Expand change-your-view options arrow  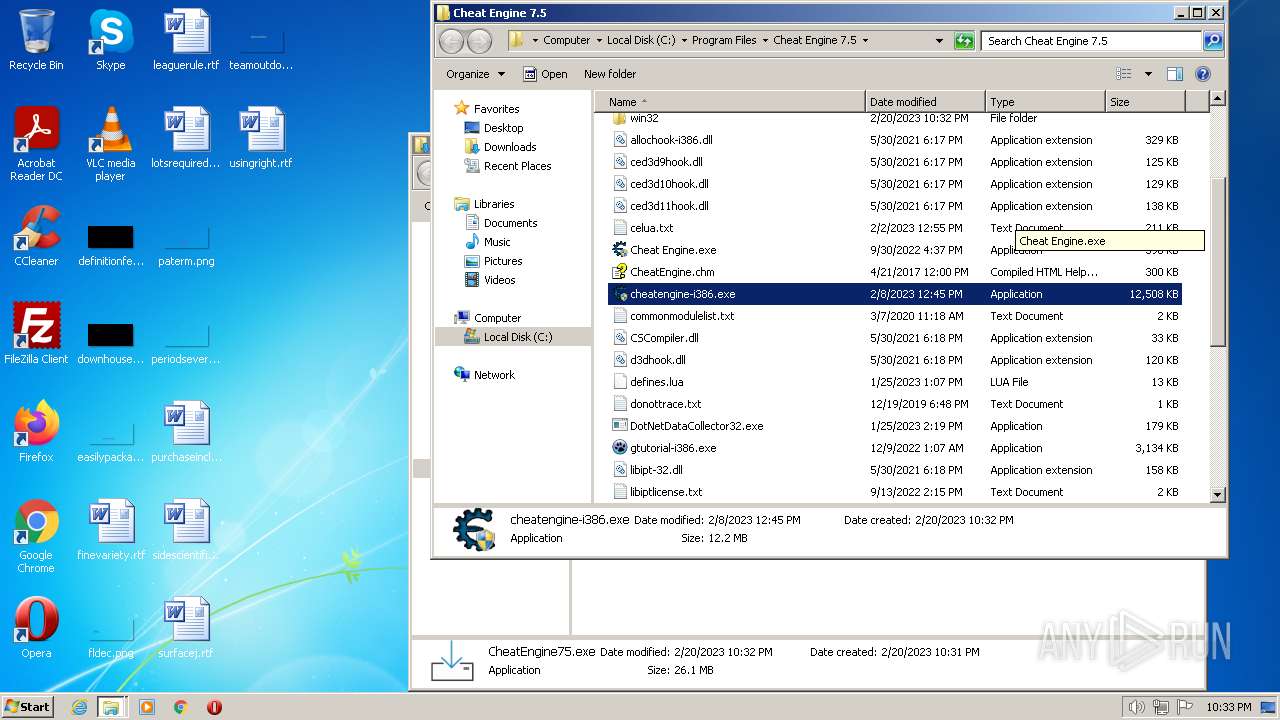pyautogui.click(x=1148, y=74)
